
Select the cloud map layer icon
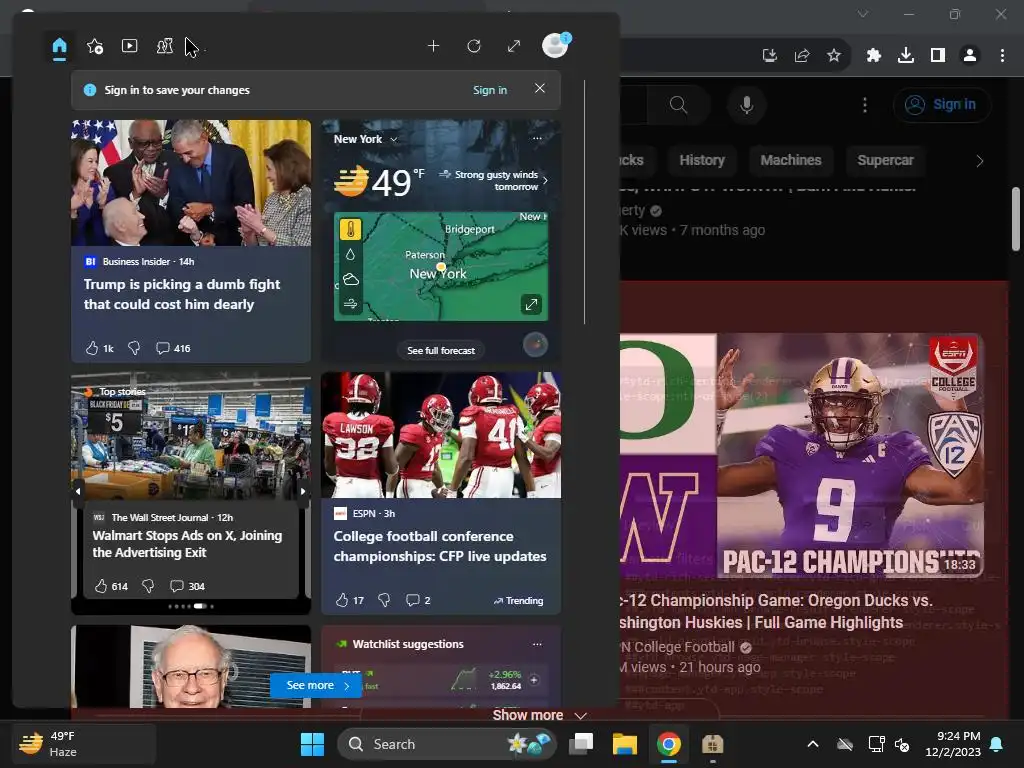(351, 280)
